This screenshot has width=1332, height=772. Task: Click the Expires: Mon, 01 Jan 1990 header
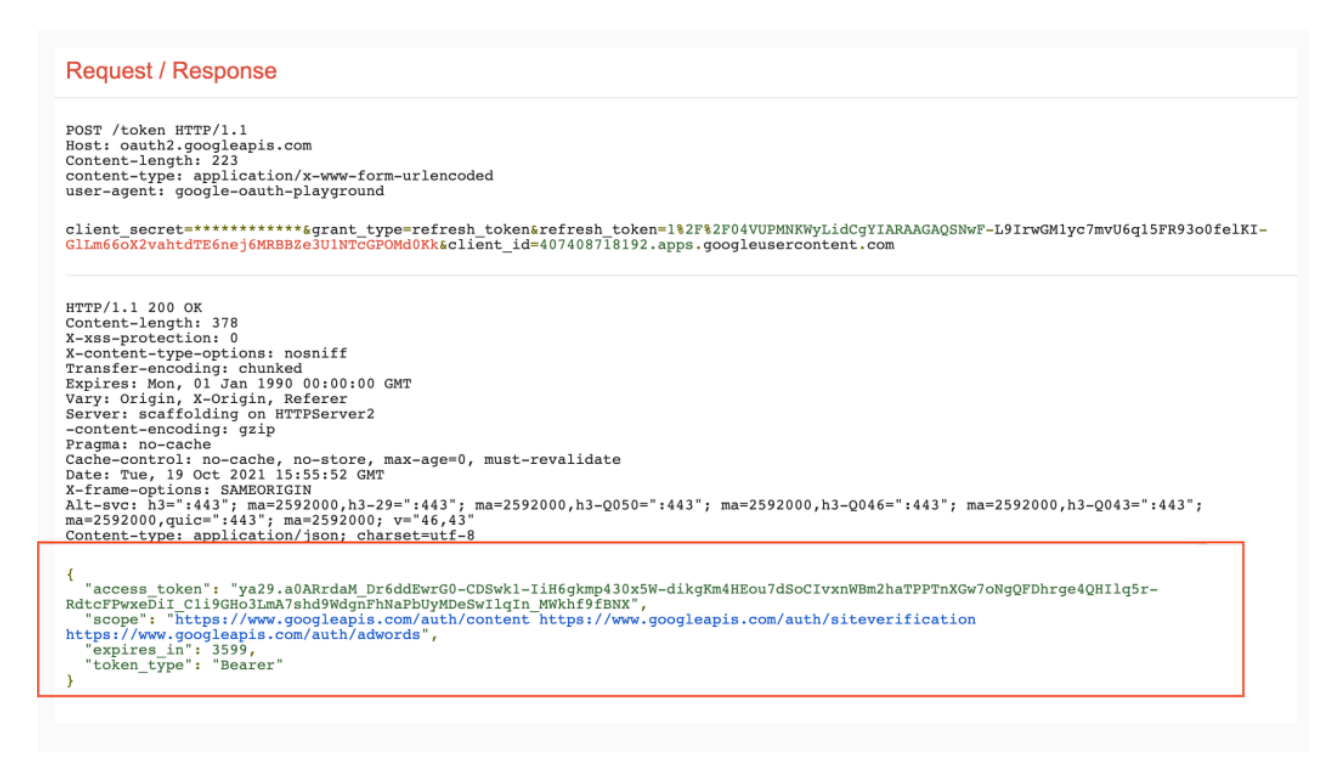point(238,384)
